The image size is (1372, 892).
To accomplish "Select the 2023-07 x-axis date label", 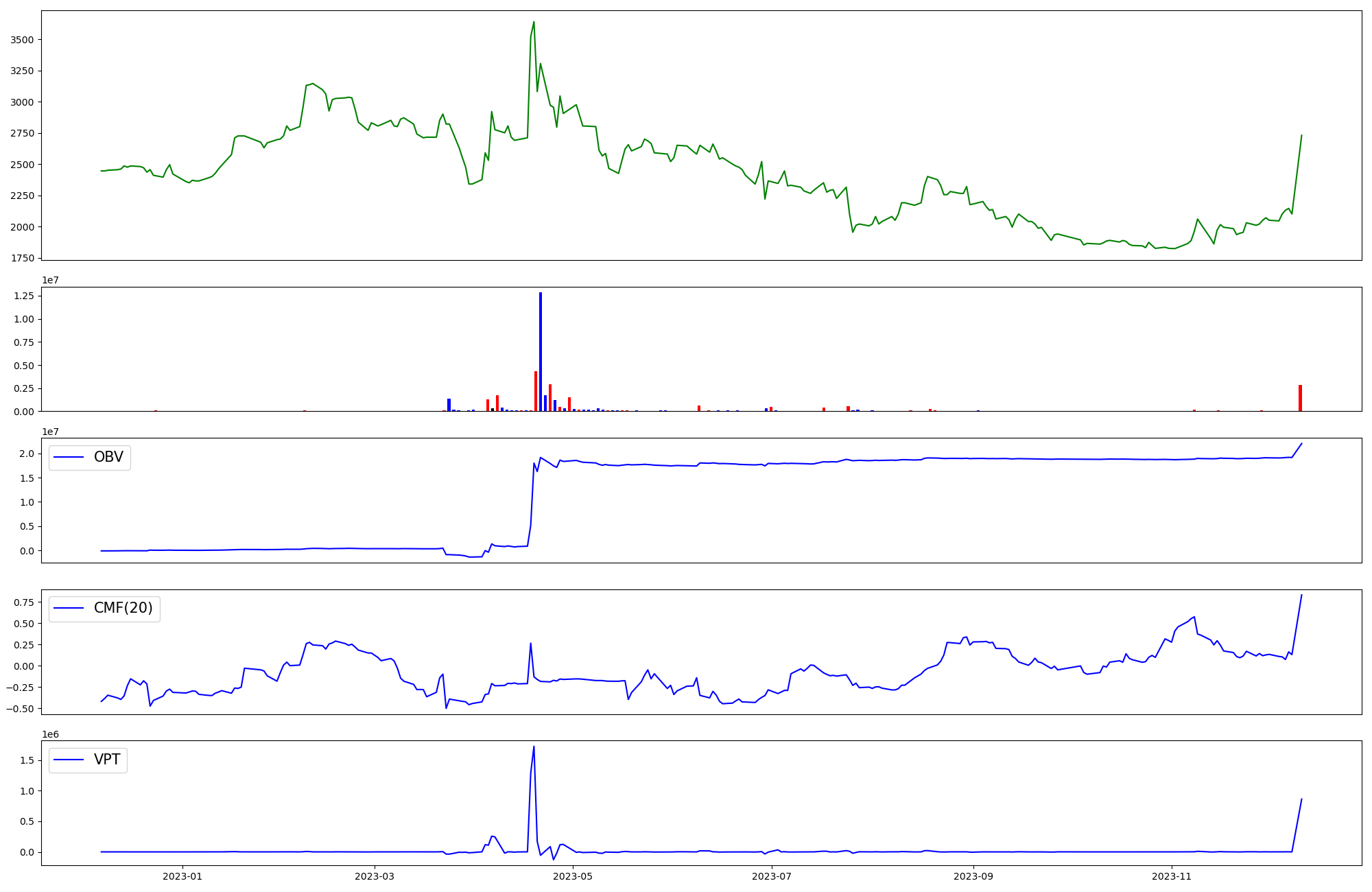I will coord(772,876).
